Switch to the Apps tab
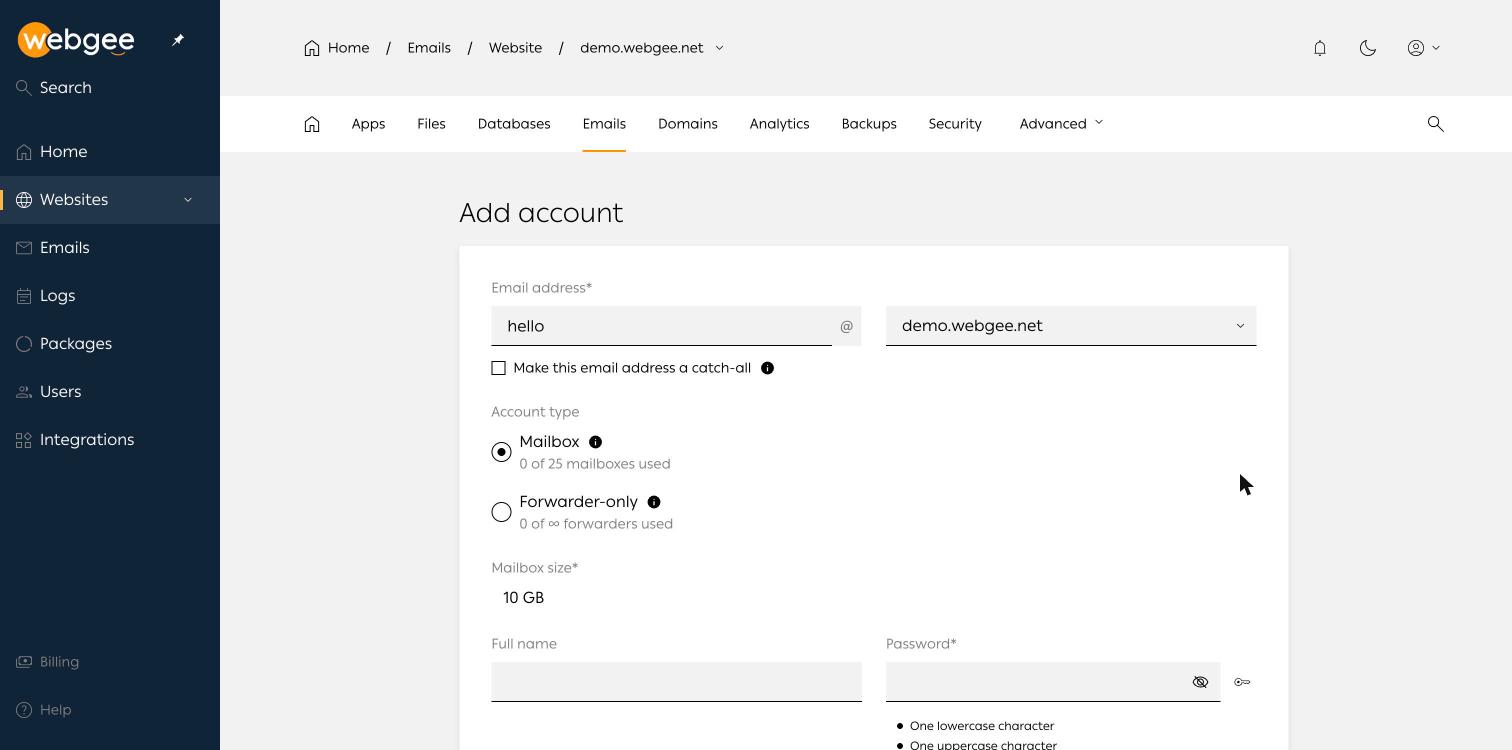This screenshot has width=1512, height=750. point(368,124)
